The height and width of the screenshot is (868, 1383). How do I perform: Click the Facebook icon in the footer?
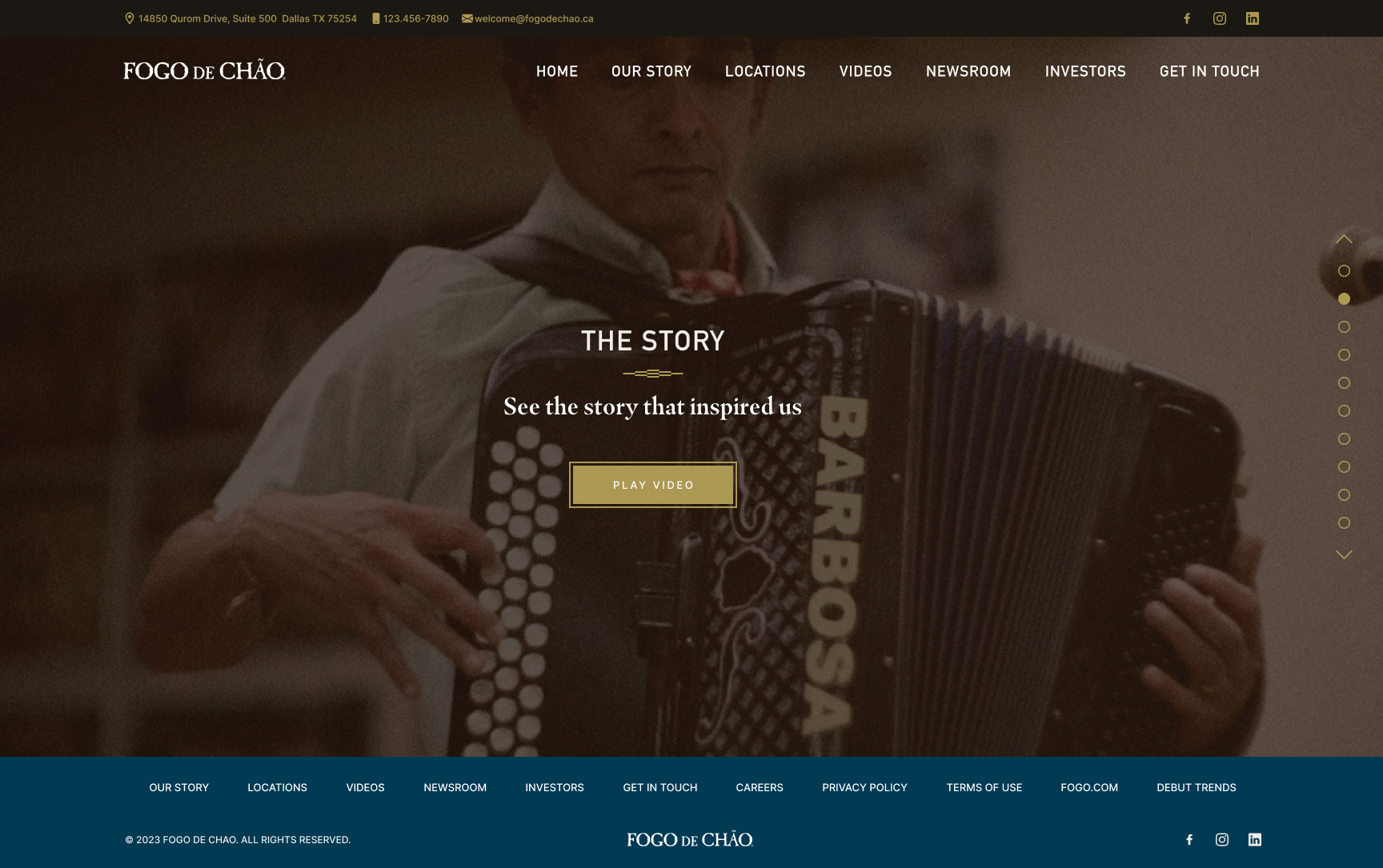coord(1189,839)
